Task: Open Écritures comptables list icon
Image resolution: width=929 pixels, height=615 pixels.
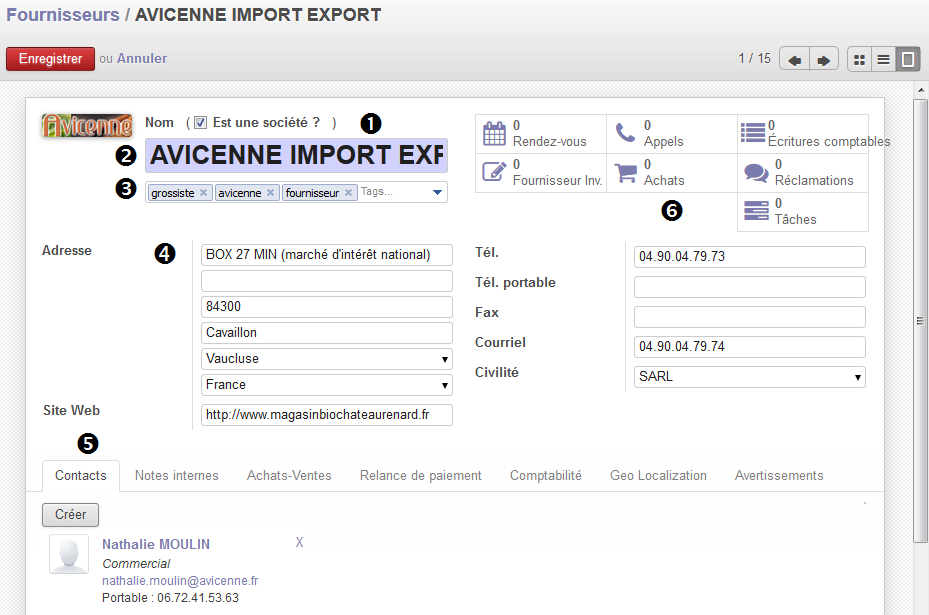Action: pyautogui.click(x=752, y=133)
